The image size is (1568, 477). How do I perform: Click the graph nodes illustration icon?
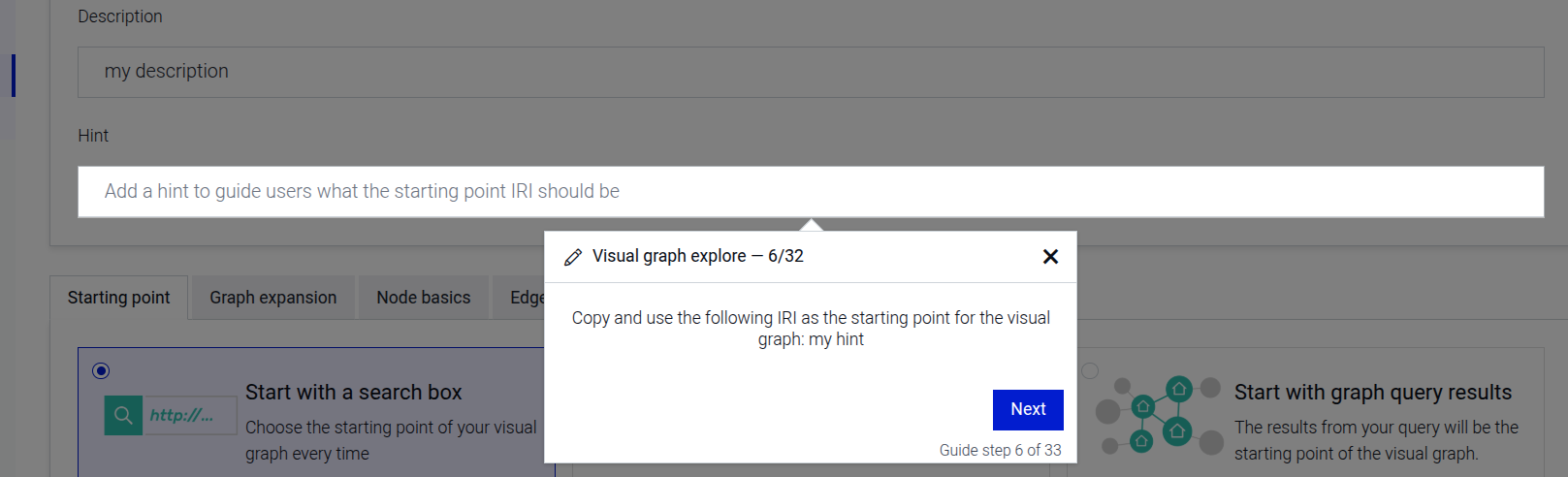tap(1159, 417)
